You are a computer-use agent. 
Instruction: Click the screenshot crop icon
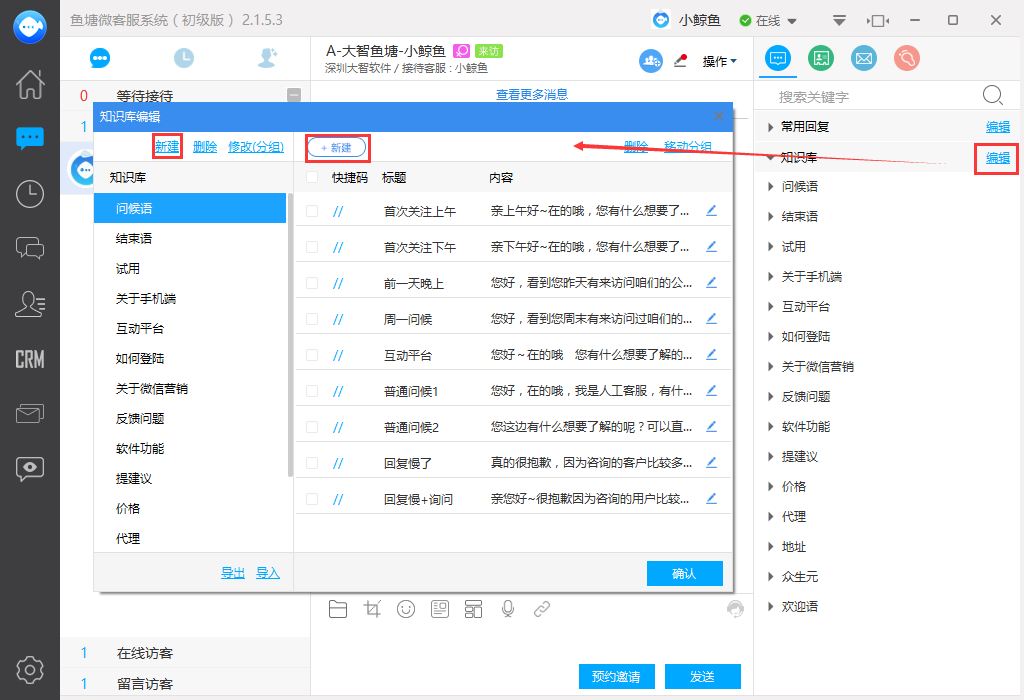coord(372,608)
